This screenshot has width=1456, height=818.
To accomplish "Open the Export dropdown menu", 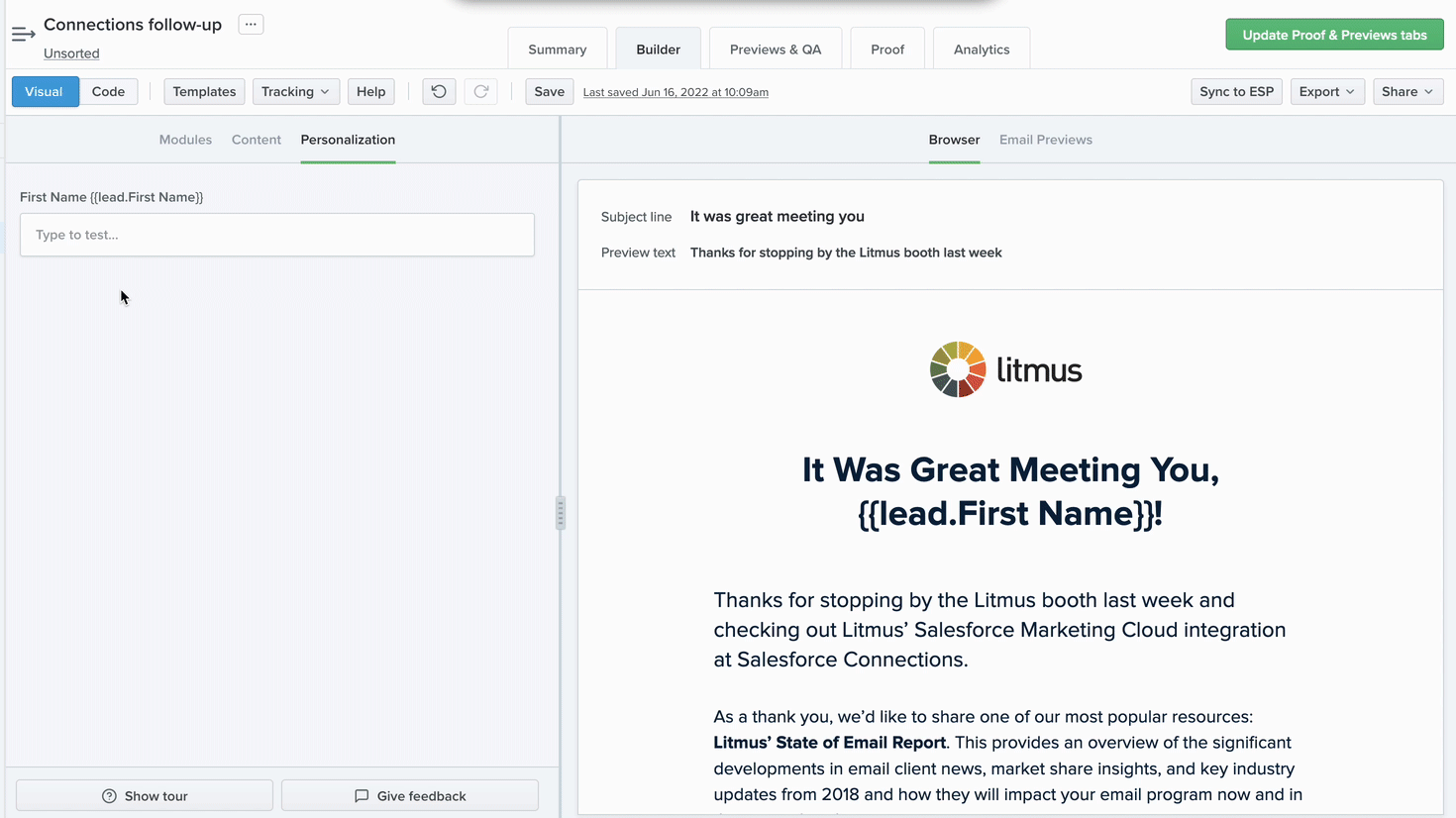I will click(1327, 91).
